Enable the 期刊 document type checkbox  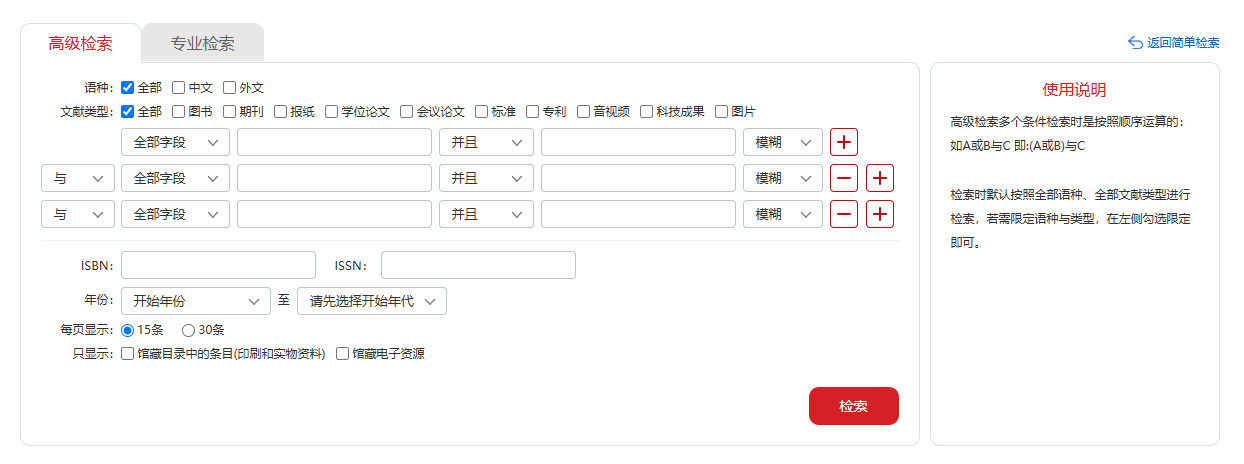pyautogui.click(x=229, y=112)
